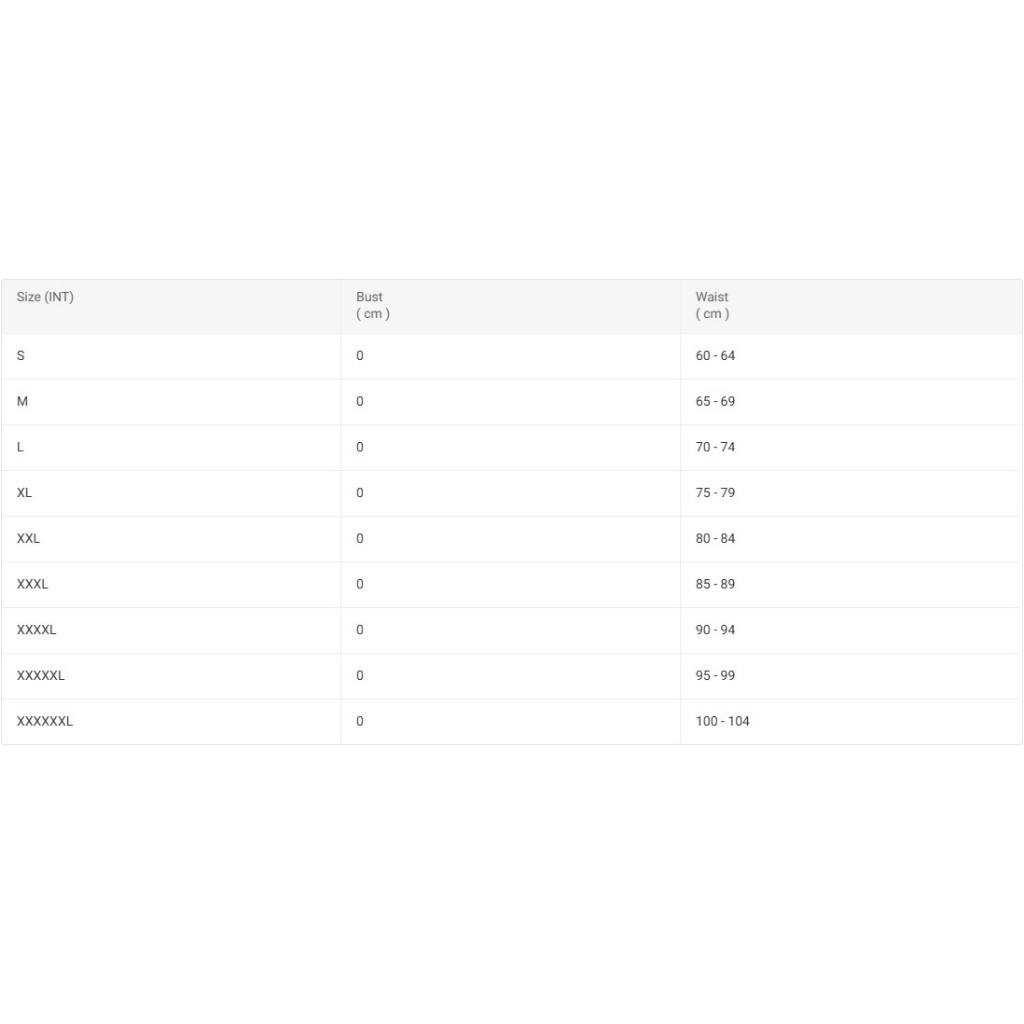This screenshot has width=1024, height=1024.
Task: Click the 75 - 79 waist value
Action: tap(715, 493)
